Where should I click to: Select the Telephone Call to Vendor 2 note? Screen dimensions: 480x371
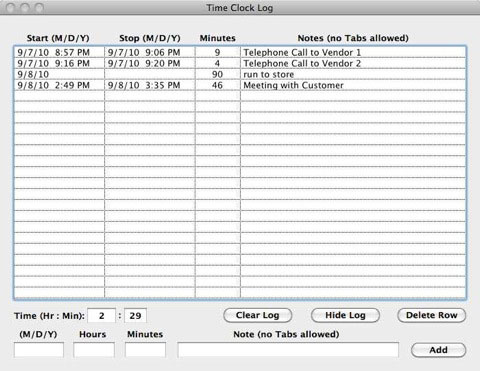[x=302, y=63]
